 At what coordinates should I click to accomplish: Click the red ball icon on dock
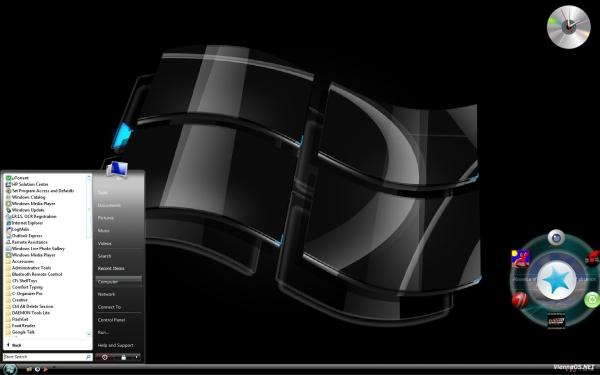click(x=520, y=300)
